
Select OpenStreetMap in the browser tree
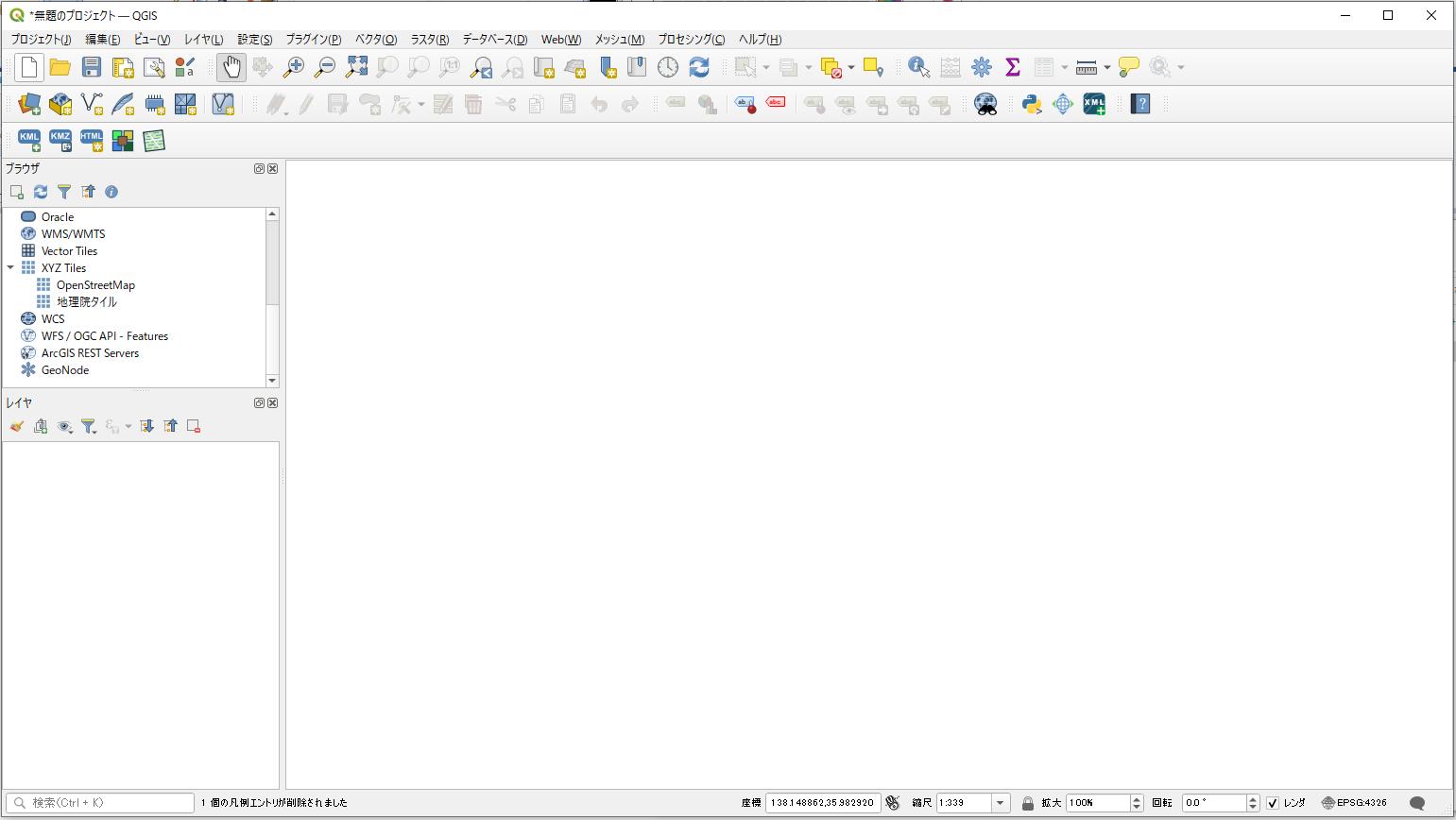[95, 285]
